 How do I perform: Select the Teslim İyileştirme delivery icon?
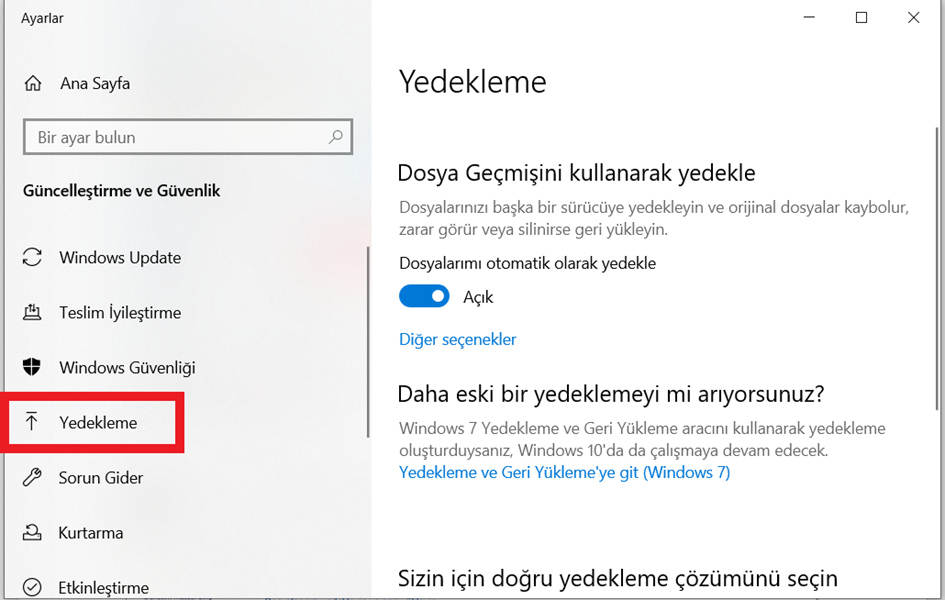point(32,312)
